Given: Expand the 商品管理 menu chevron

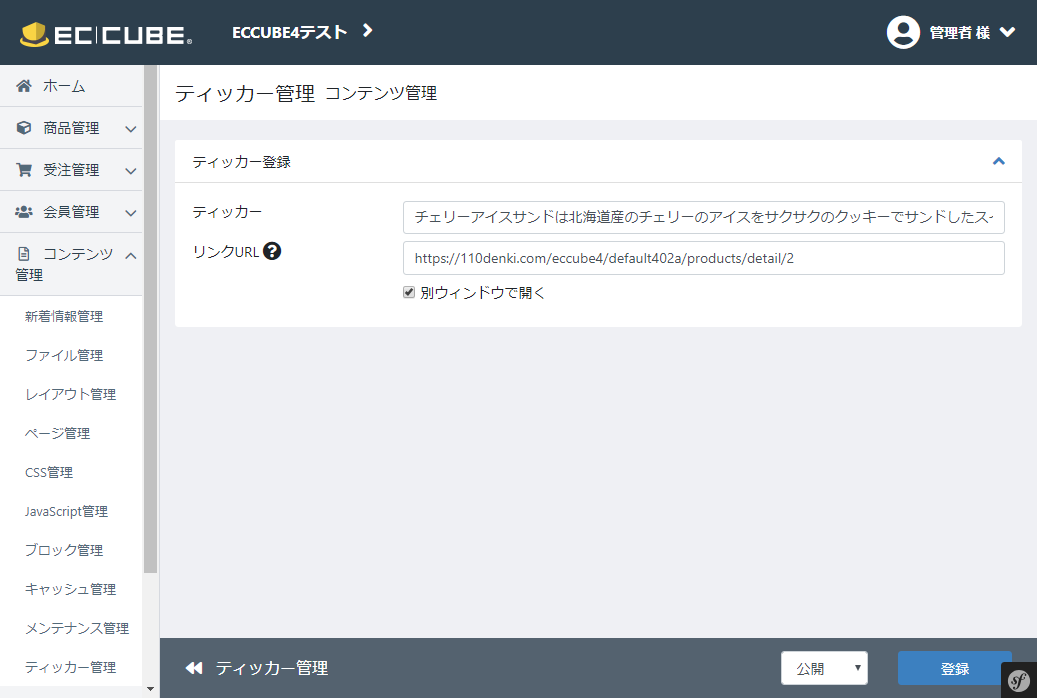Looking at the screenshot, I should pos(131,129).
